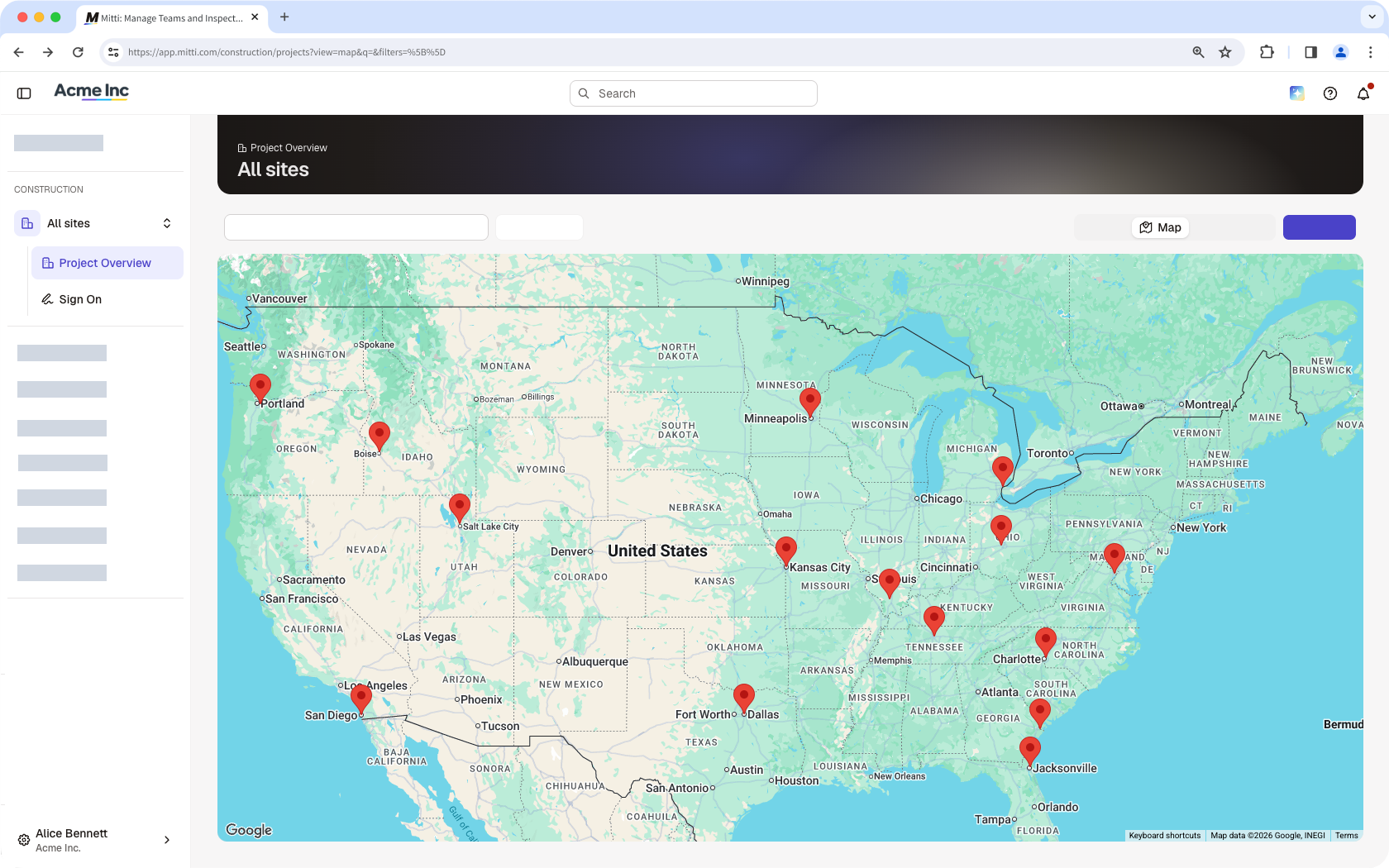This screenshot has width=1389, height=868.
Task: Expand the browser tab list chevron
Action: (1372, 17)
